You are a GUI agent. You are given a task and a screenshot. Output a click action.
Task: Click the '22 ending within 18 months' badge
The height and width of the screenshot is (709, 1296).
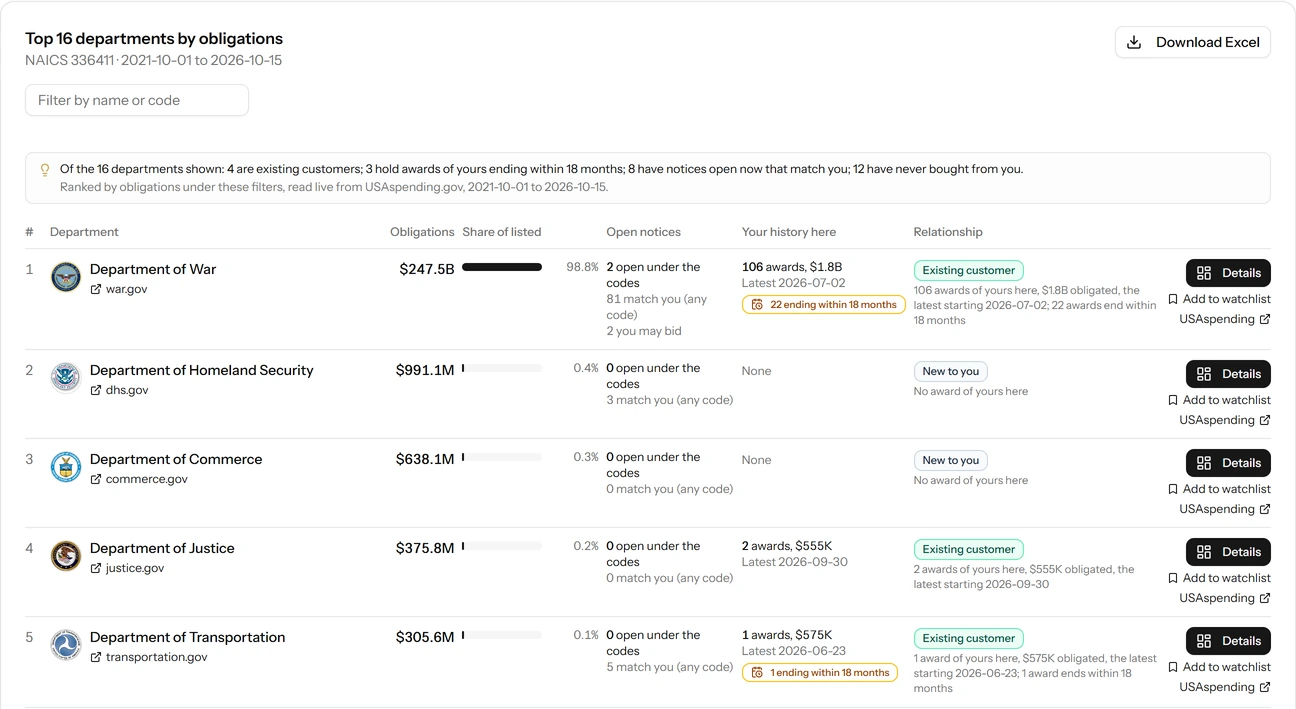click(x=824, y=305)
